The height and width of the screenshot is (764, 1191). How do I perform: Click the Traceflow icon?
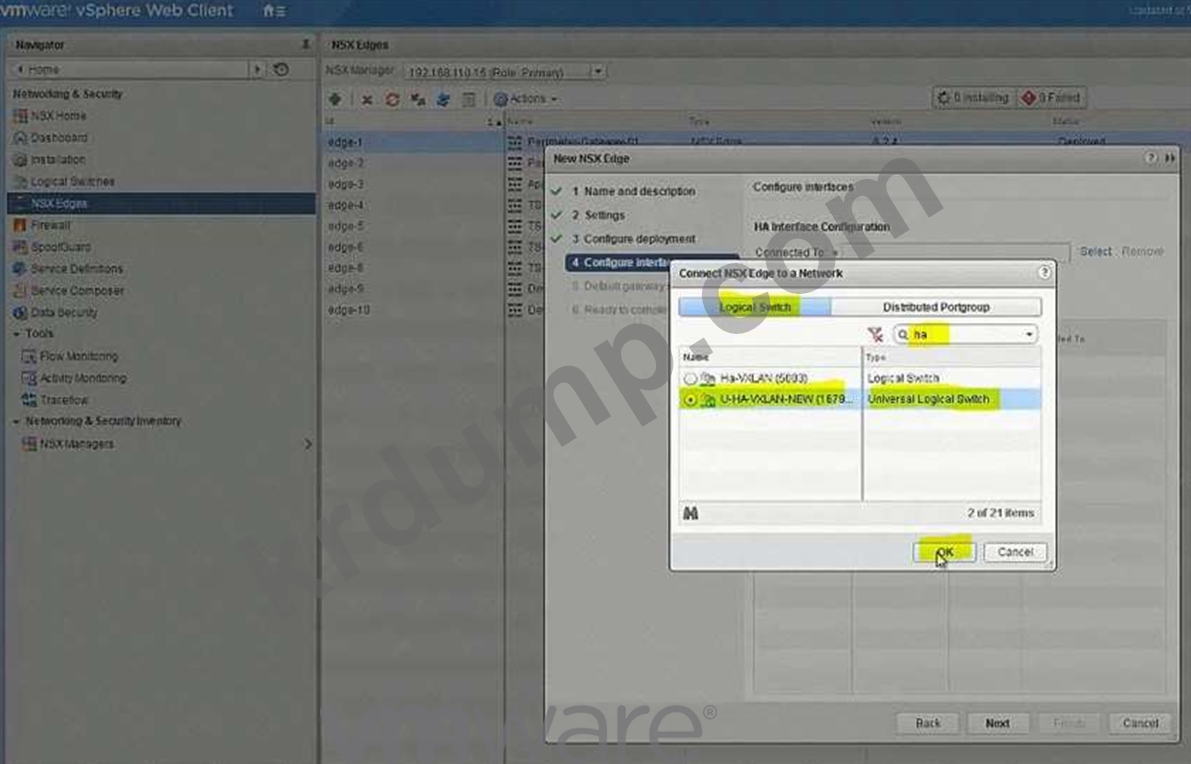pos(29,399)
